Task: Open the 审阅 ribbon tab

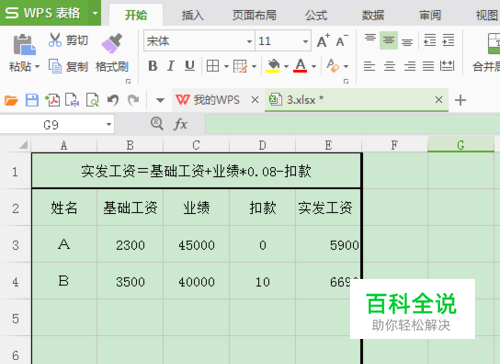Action: [430, 15]
